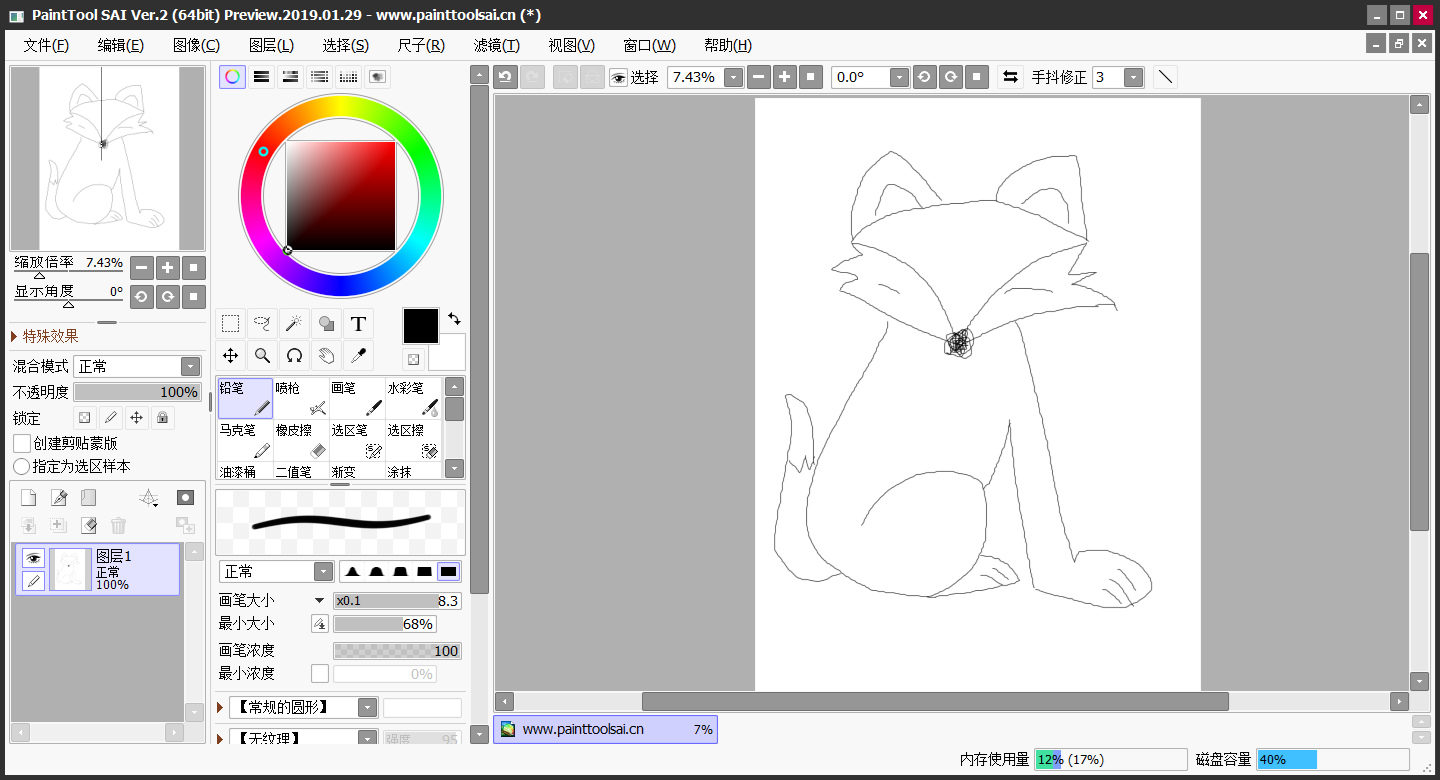Viewport: 1440px width, 780px height.
Task: Swap foreground and background colors
Action: 455,318
